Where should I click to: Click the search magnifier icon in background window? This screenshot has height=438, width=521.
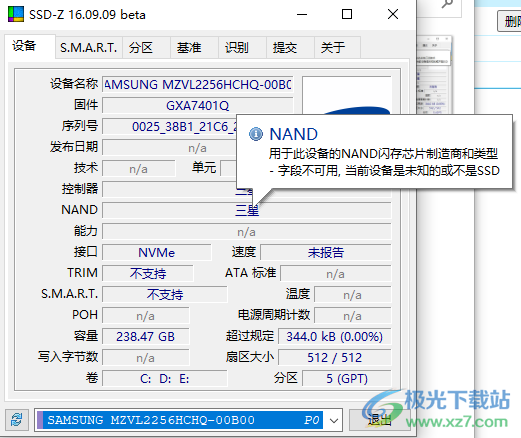(447, 4)
